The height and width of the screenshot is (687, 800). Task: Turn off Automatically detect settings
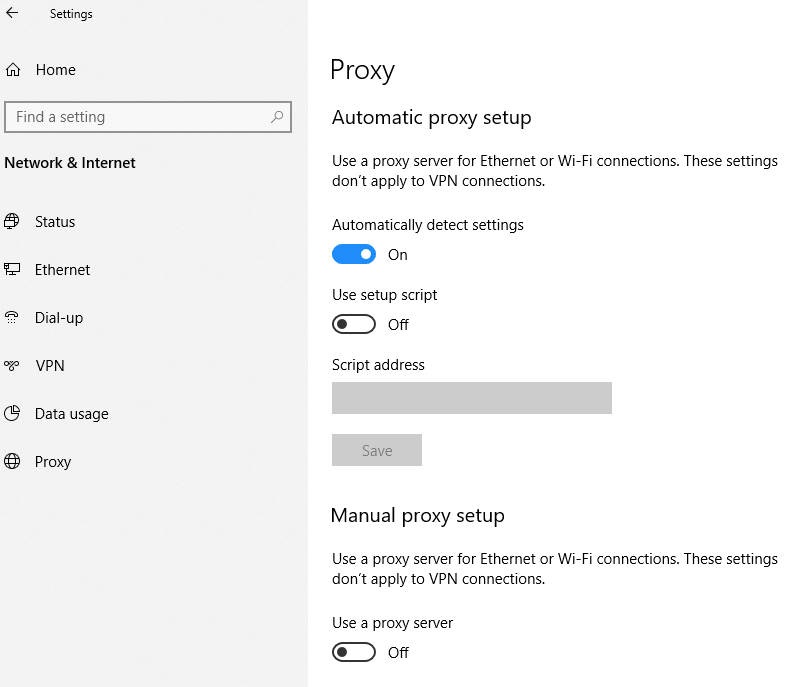point(353,254)
